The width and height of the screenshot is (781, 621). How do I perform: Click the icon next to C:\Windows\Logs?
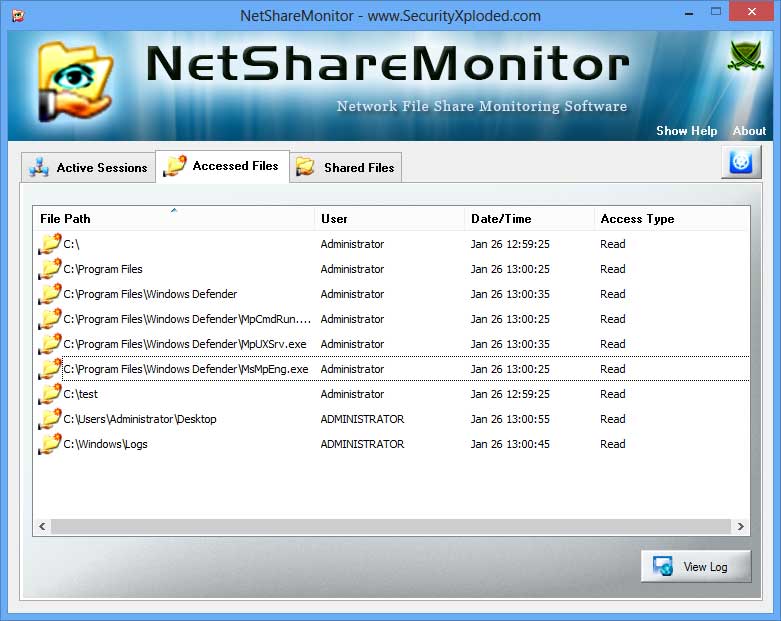click(x=49, y=444)
